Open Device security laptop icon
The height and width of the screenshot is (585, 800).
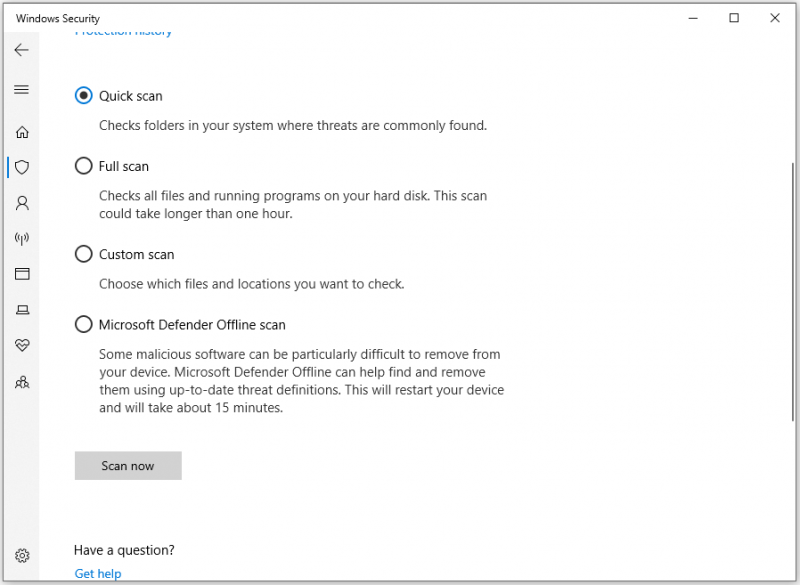tap(22, 310)
